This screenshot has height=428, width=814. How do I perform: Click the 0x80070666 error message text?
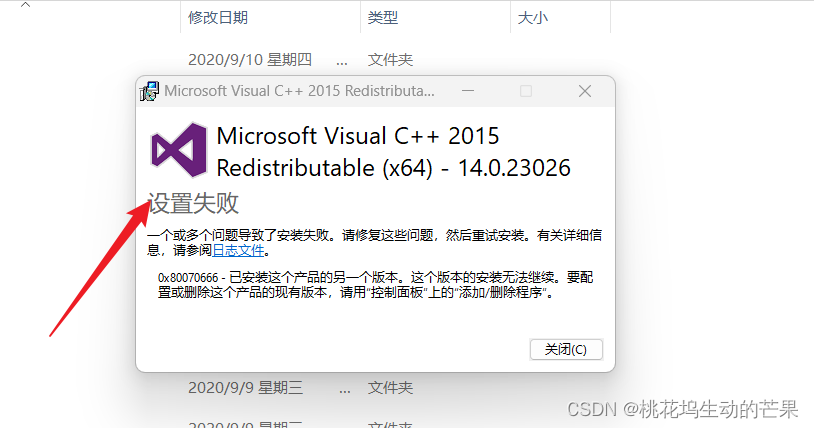(375, 285)
